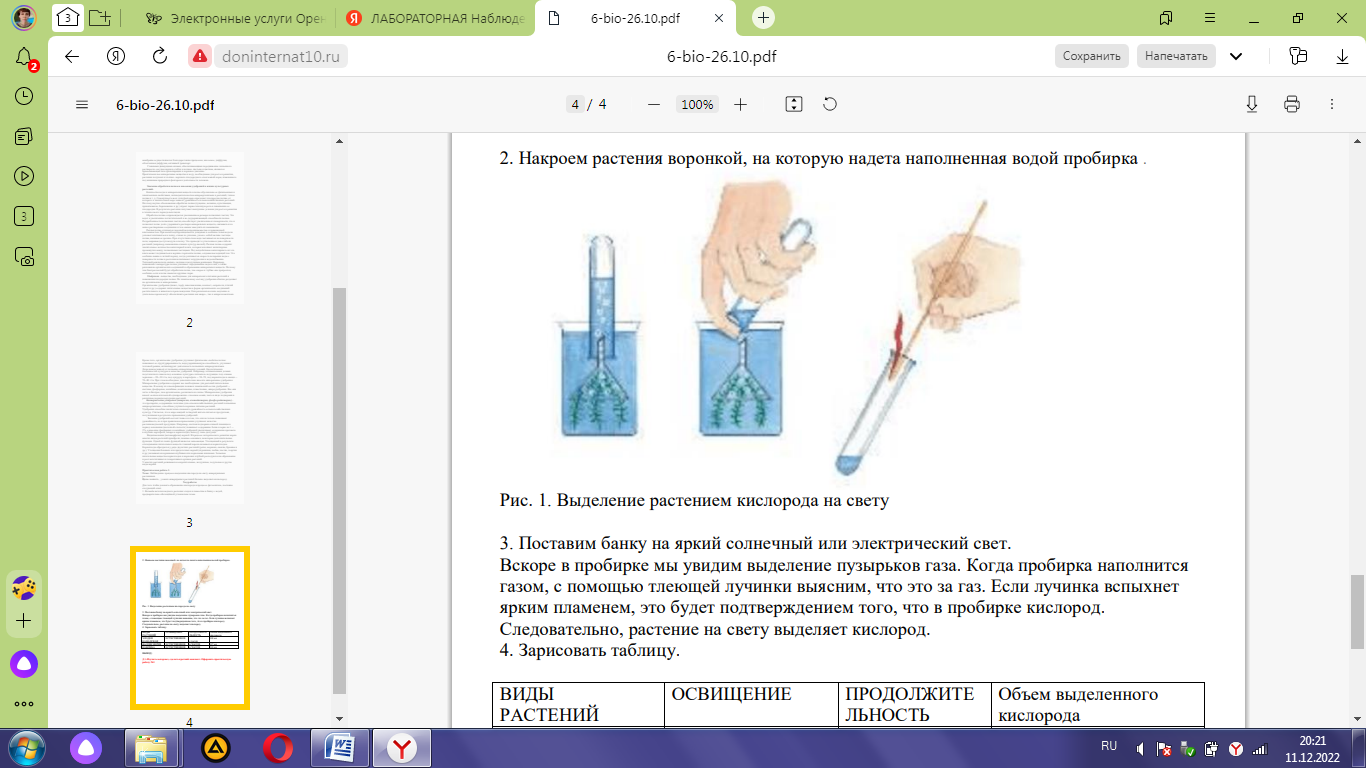This screenshot has height=768, width=1366.
Task: Open PDF viewer more actions menu
Action: click(x=1331, y=104)
